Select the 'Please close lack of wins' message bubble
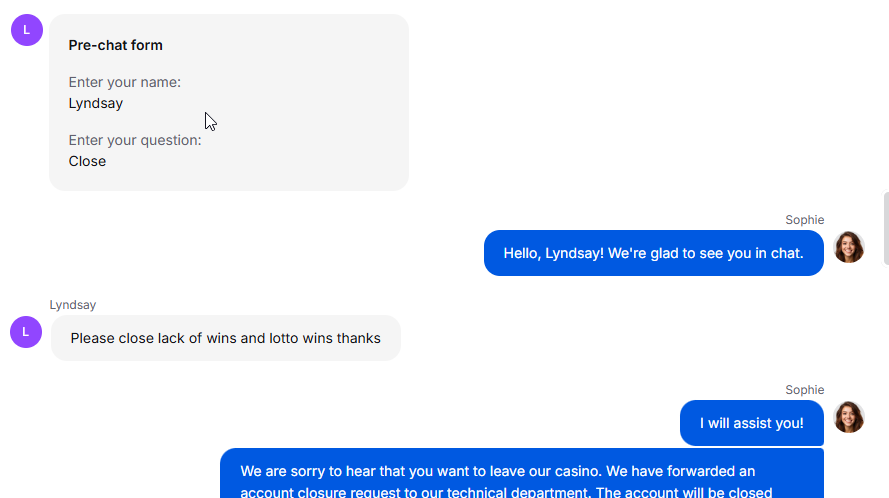The image size is (889, 498). click(226, 338)
